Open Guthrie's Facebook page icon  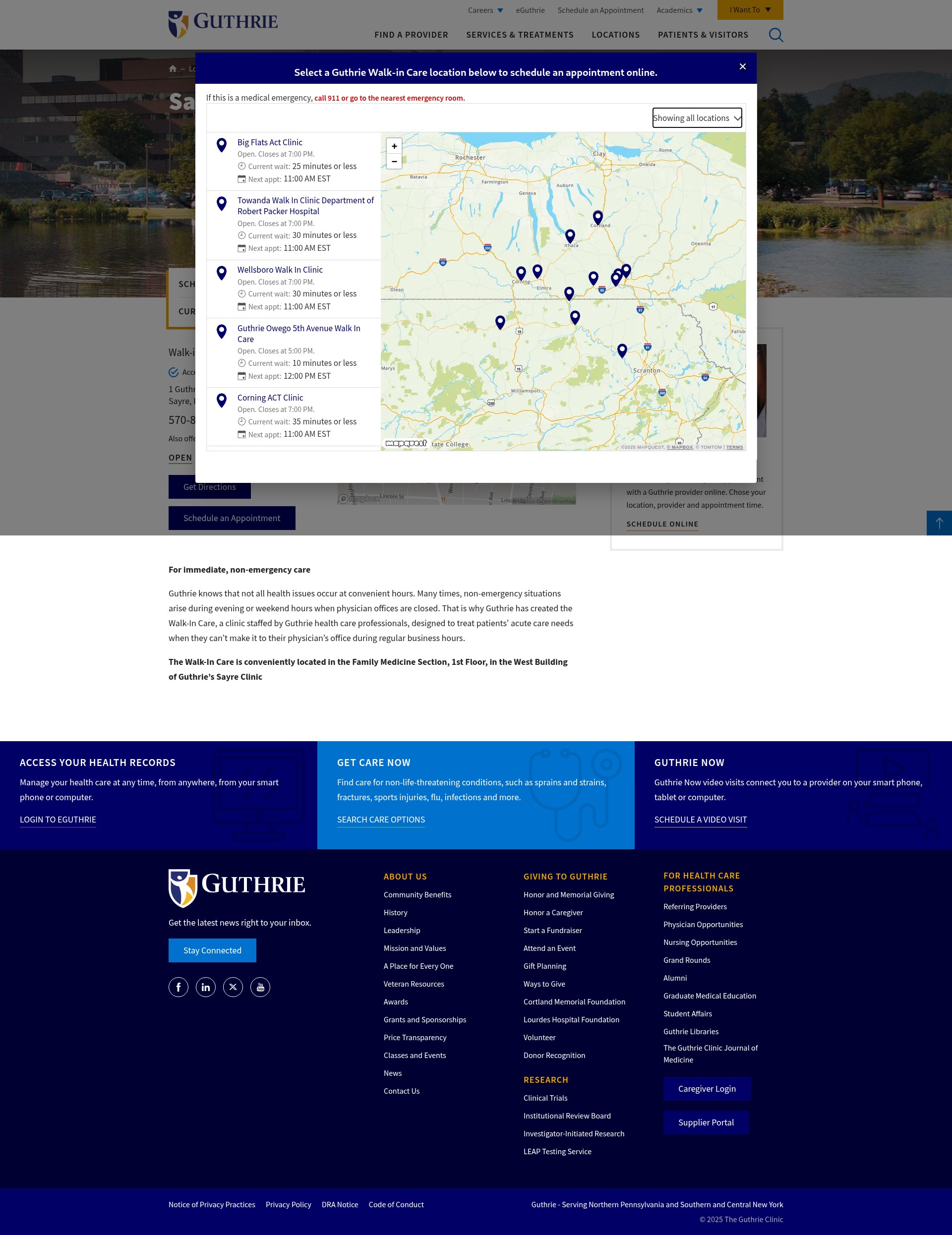[x=178, y=987]
